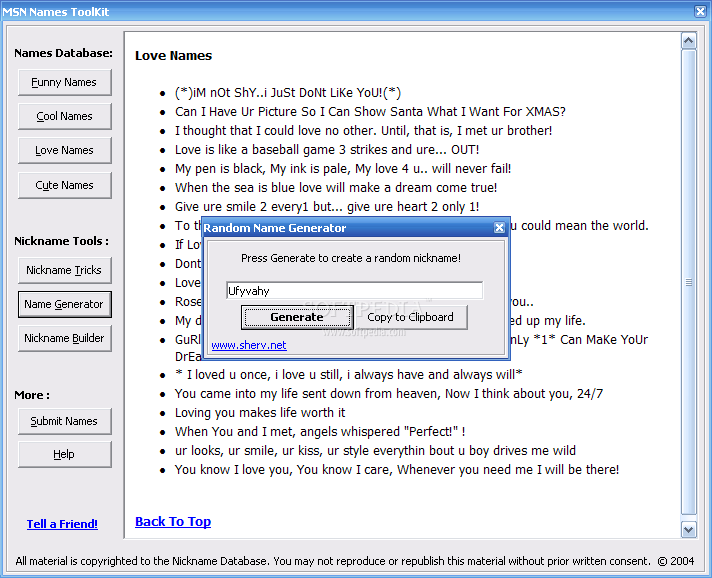This screenshot has height=578, width=712.
Task: Close the MSN Names ToolKit window
Action: click(700, 11)
